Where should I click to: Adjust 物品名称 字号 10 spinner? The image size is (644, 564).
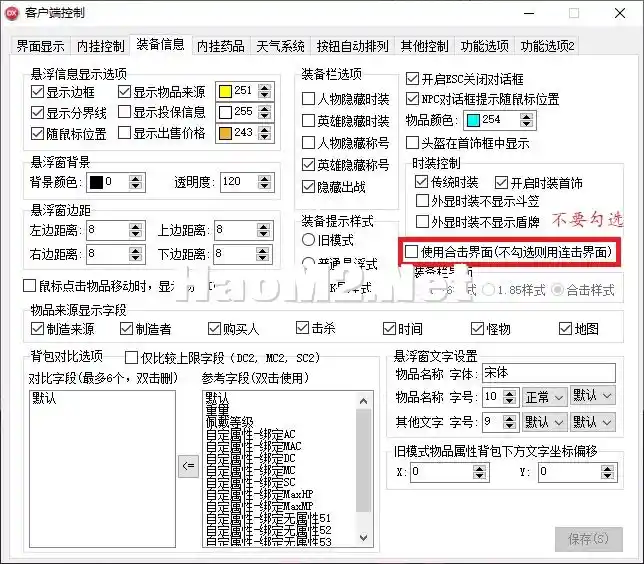point(509,397)
